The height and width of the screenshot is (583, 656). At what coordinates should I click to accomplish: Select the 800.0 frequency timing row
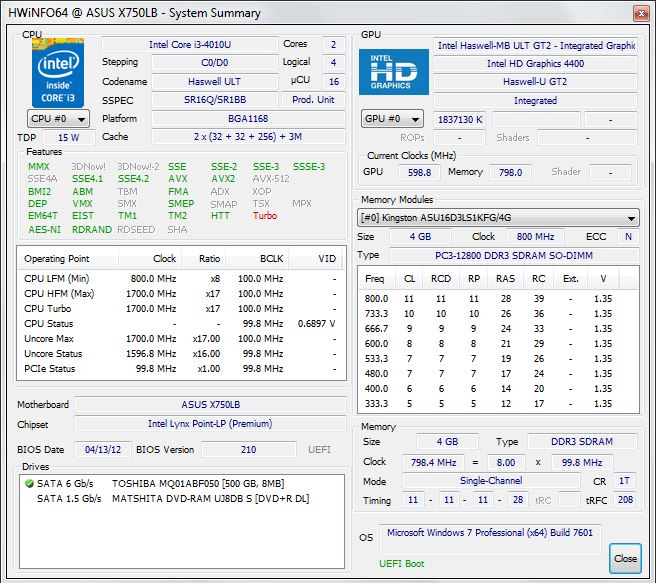point(498,299)
